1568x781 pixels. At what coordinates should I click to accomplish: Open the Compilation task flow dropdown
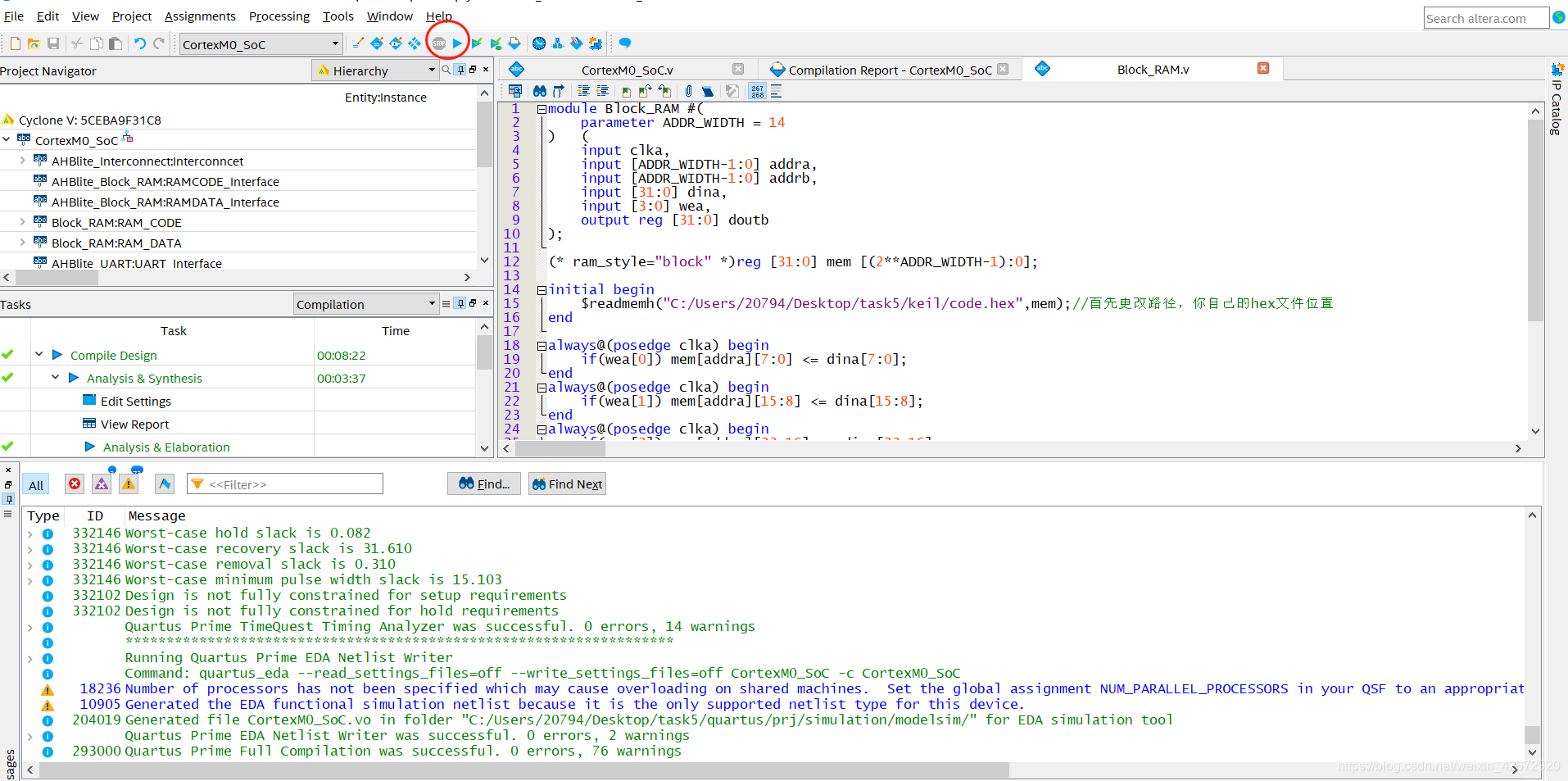[x=366, y=304]
